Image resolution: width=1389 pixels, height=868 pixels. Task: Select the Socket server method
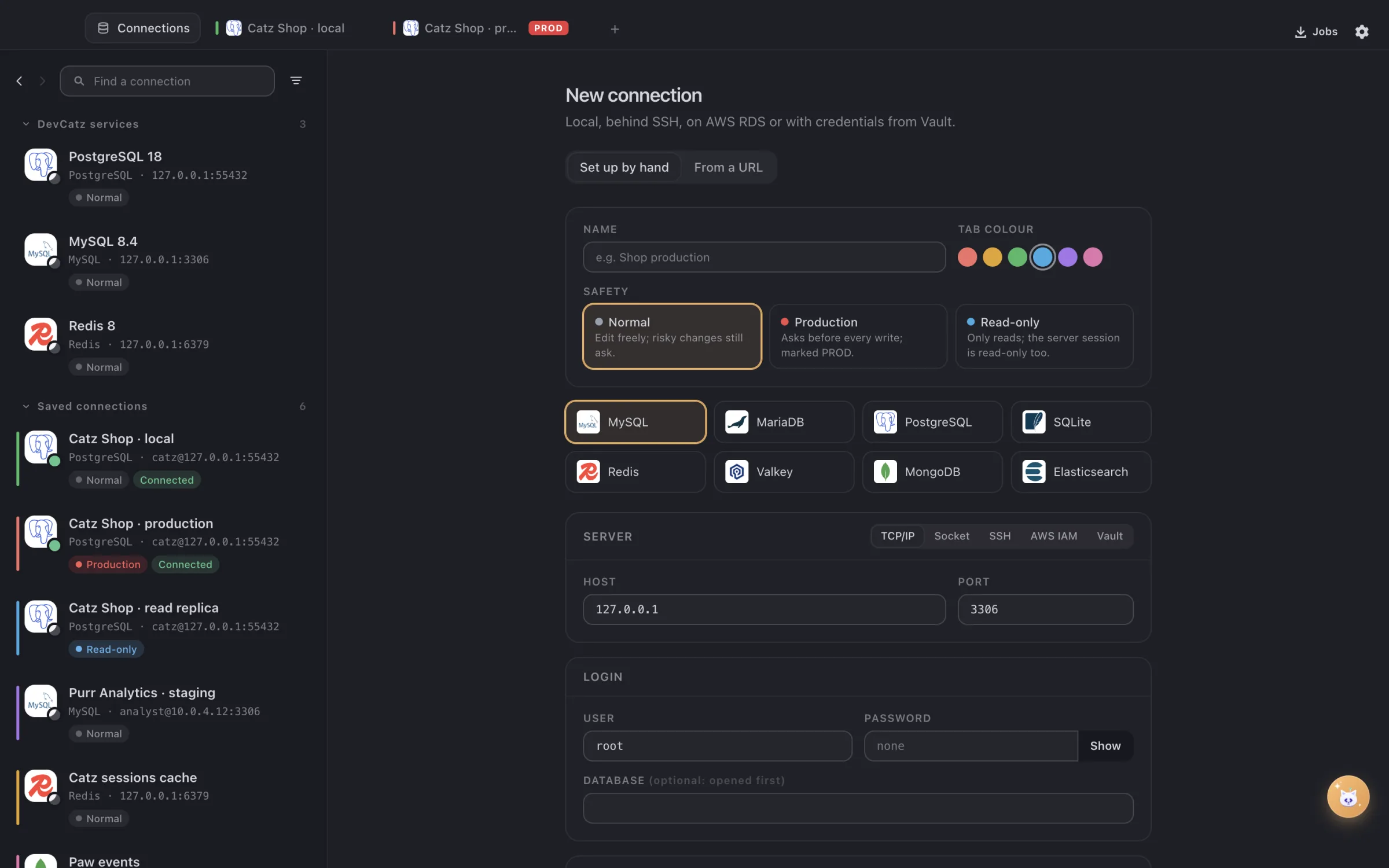point(951,536)
